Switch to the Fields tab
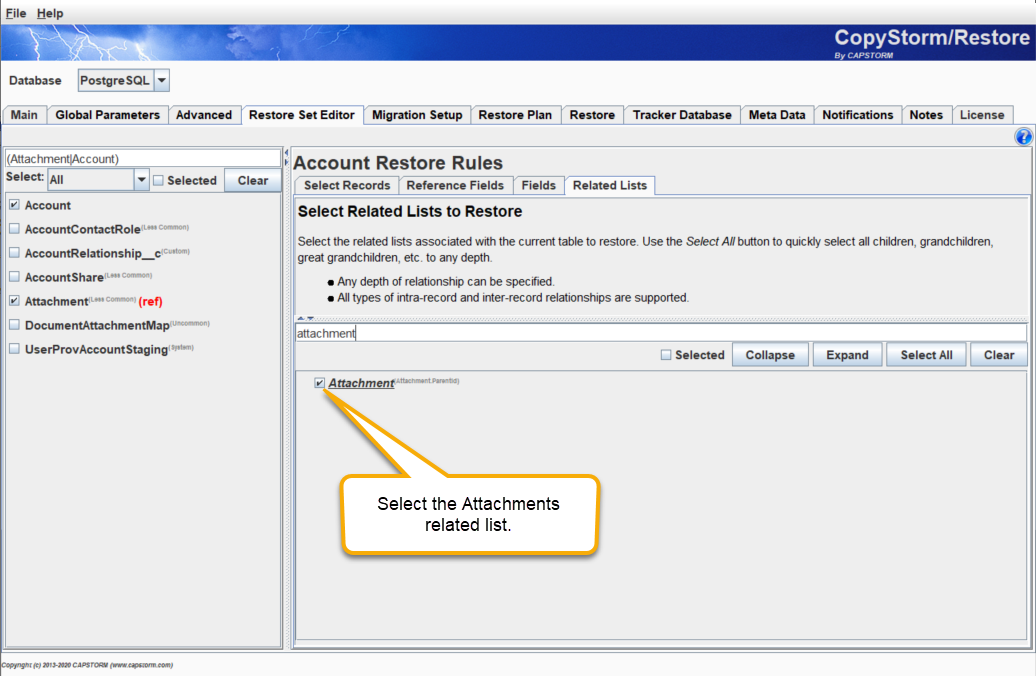The height and width of the screenshot is (676, 1036). point(539,185)
